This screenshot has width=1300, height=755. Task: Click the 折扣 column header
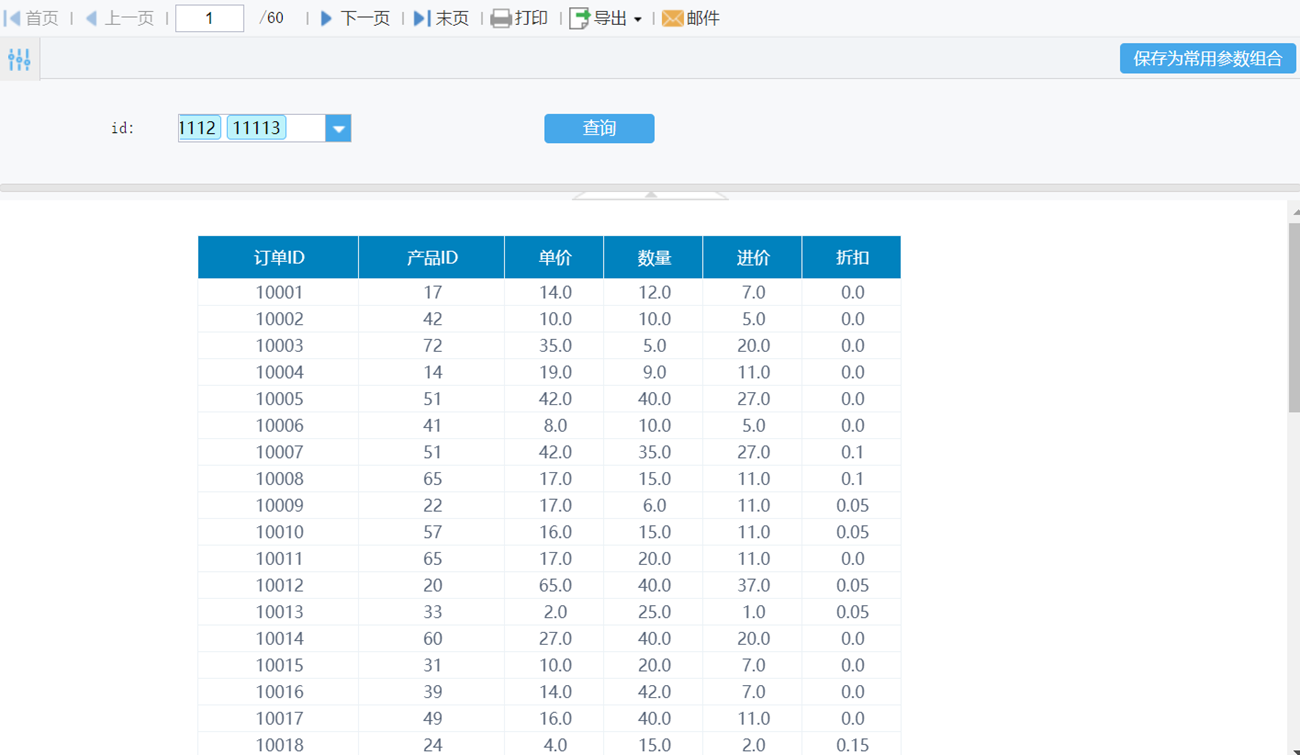click(x=851, y=257)
